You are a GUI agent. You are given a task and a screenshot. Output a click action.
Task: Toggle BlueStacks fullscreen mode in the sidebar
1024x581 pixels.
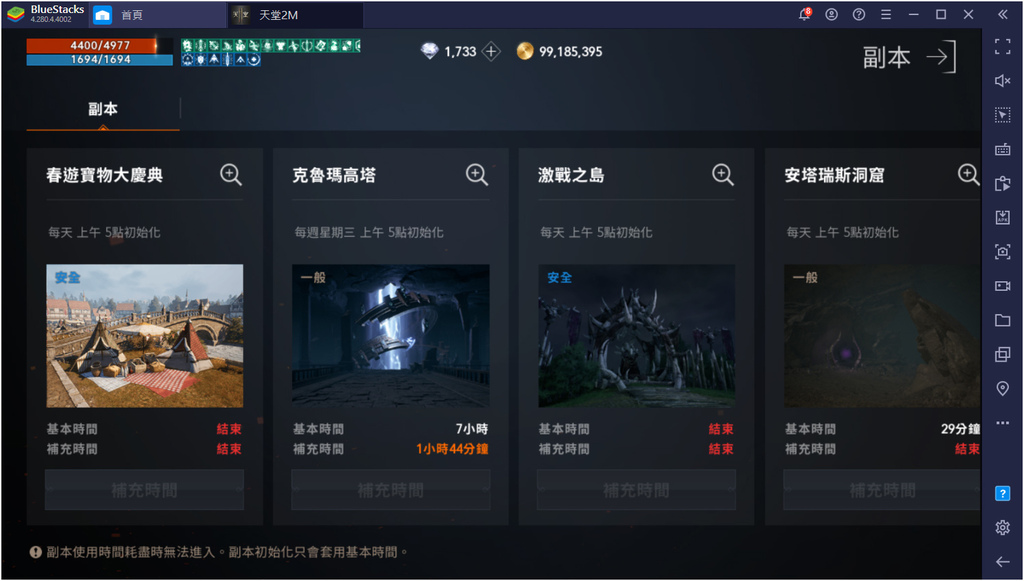point(1002,46)
